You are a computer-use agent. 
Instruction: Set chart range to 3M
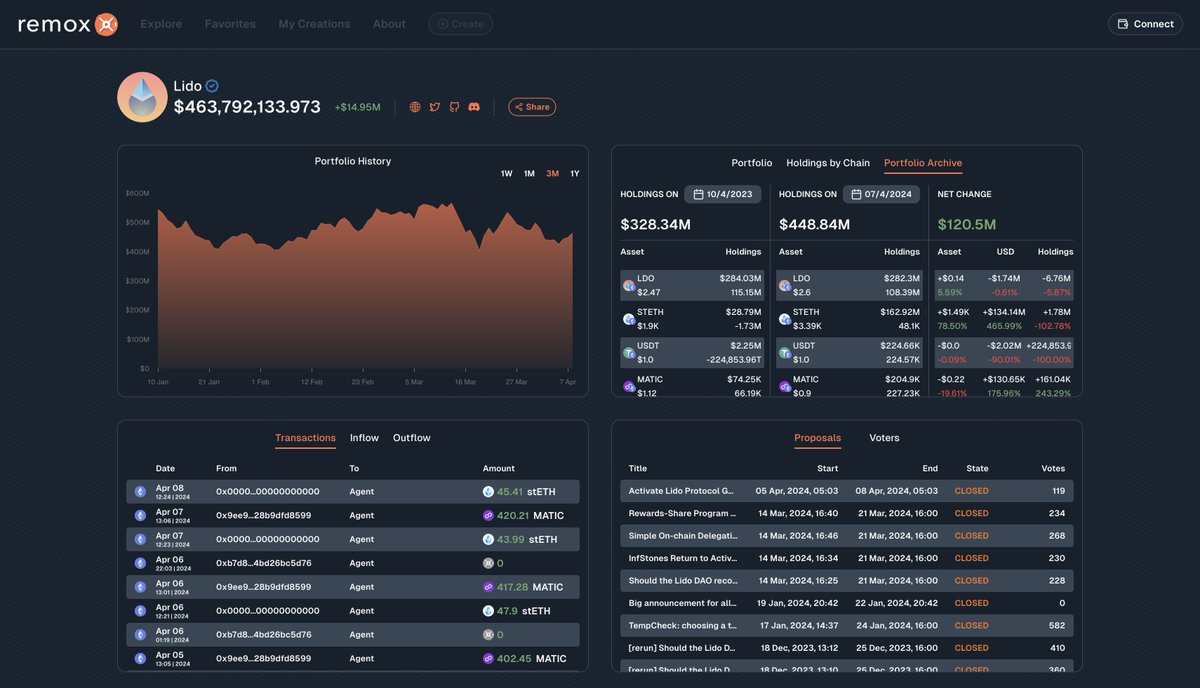tap(552, 174)
